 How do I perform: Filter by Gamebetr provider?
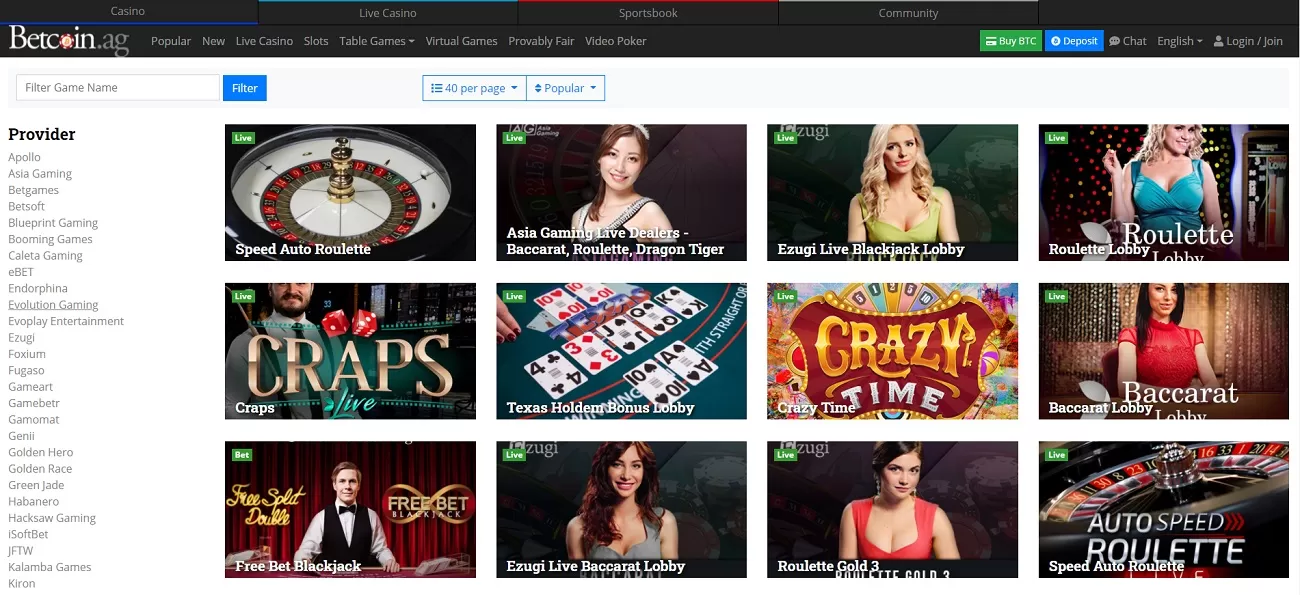[x=34, y=403]
